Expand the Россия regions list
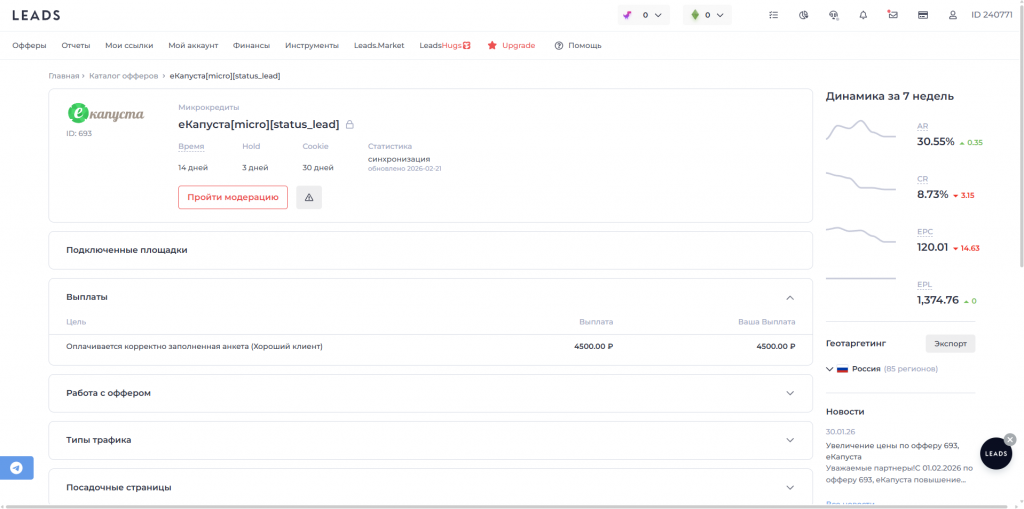 (x=830, y=369)
